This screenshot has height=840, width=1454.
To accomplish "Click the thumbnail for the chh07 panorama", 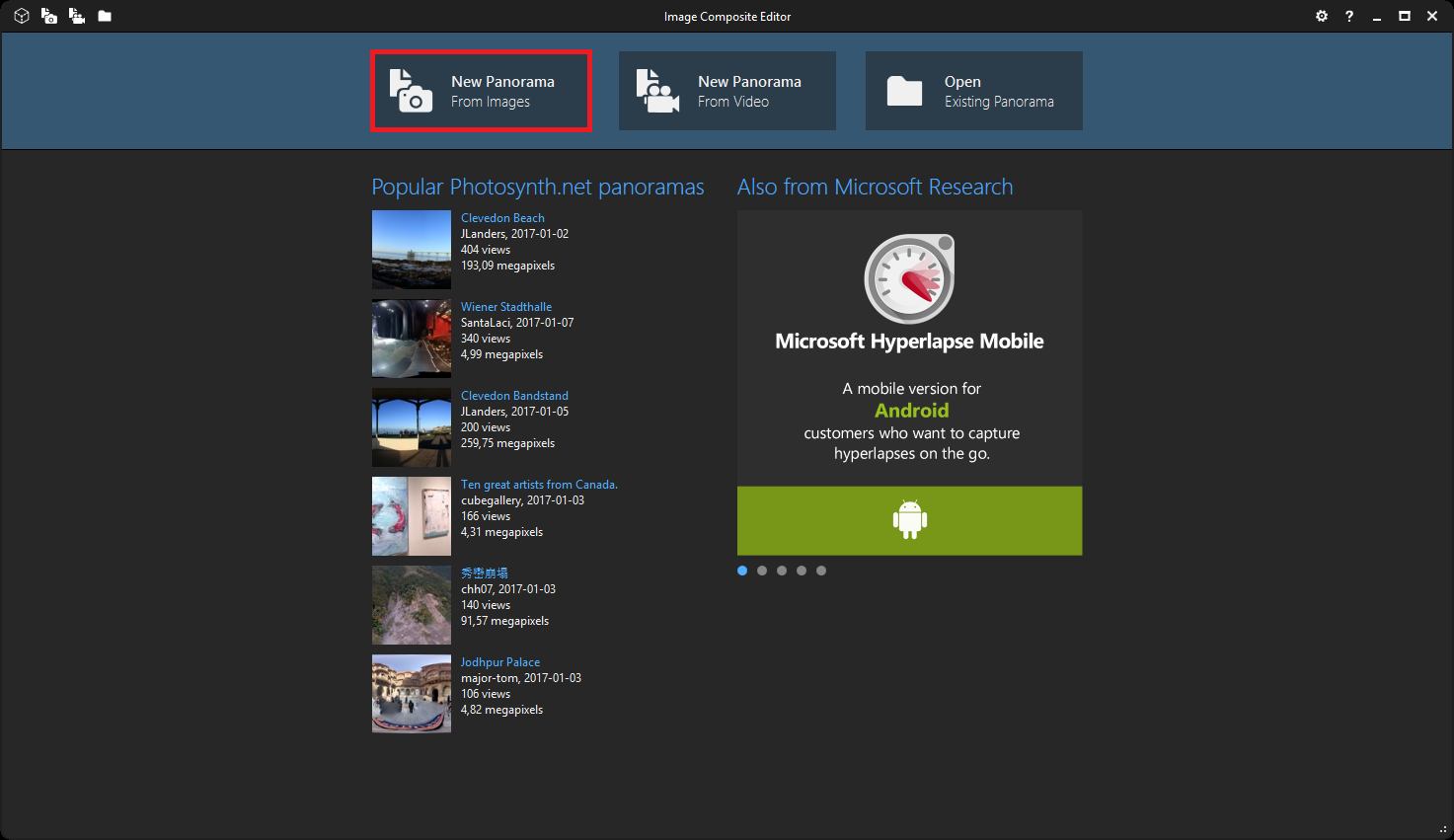I will point(412,605).
